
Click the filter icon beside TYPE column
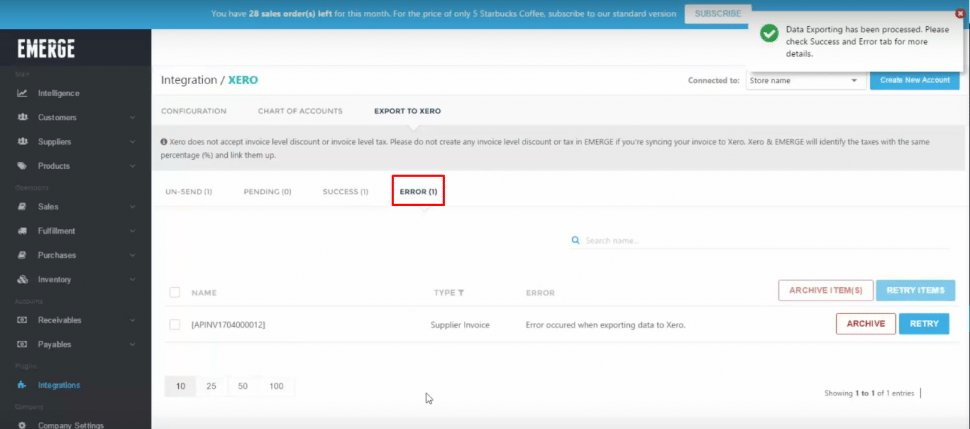click(x=461, y=293)
